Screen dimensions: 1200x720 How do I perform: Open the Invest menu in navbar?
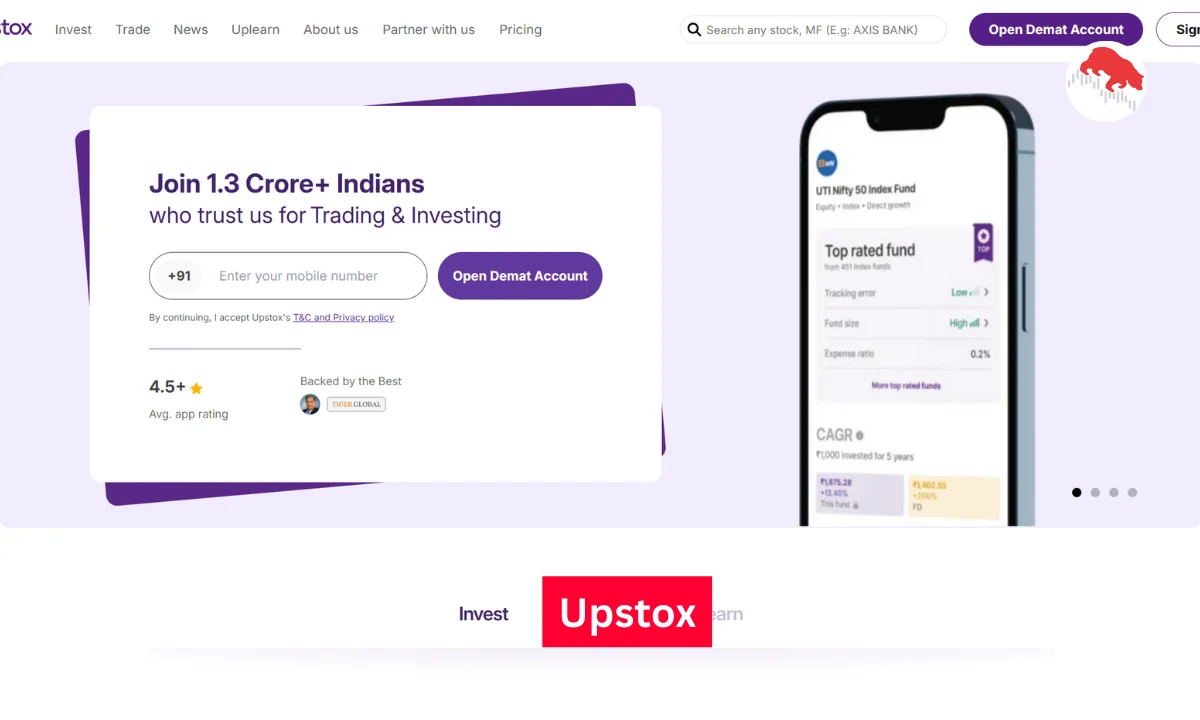[x=73, y=30]
